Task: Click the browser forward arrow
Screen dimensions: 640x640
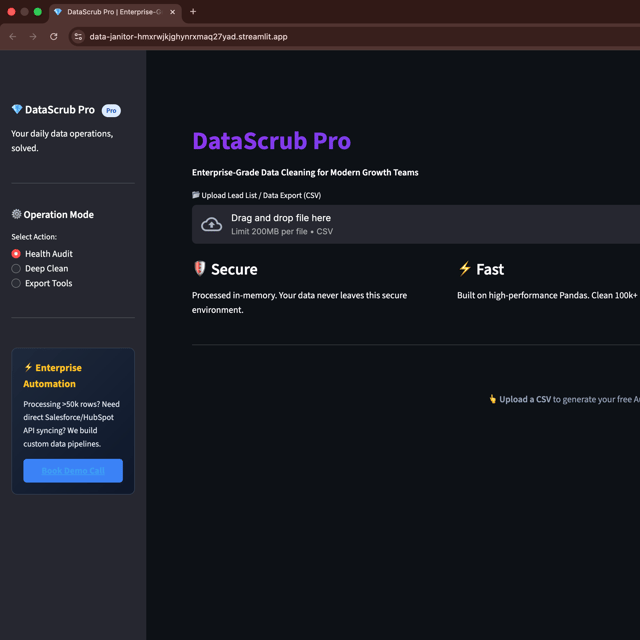Action: pos(33,37)
